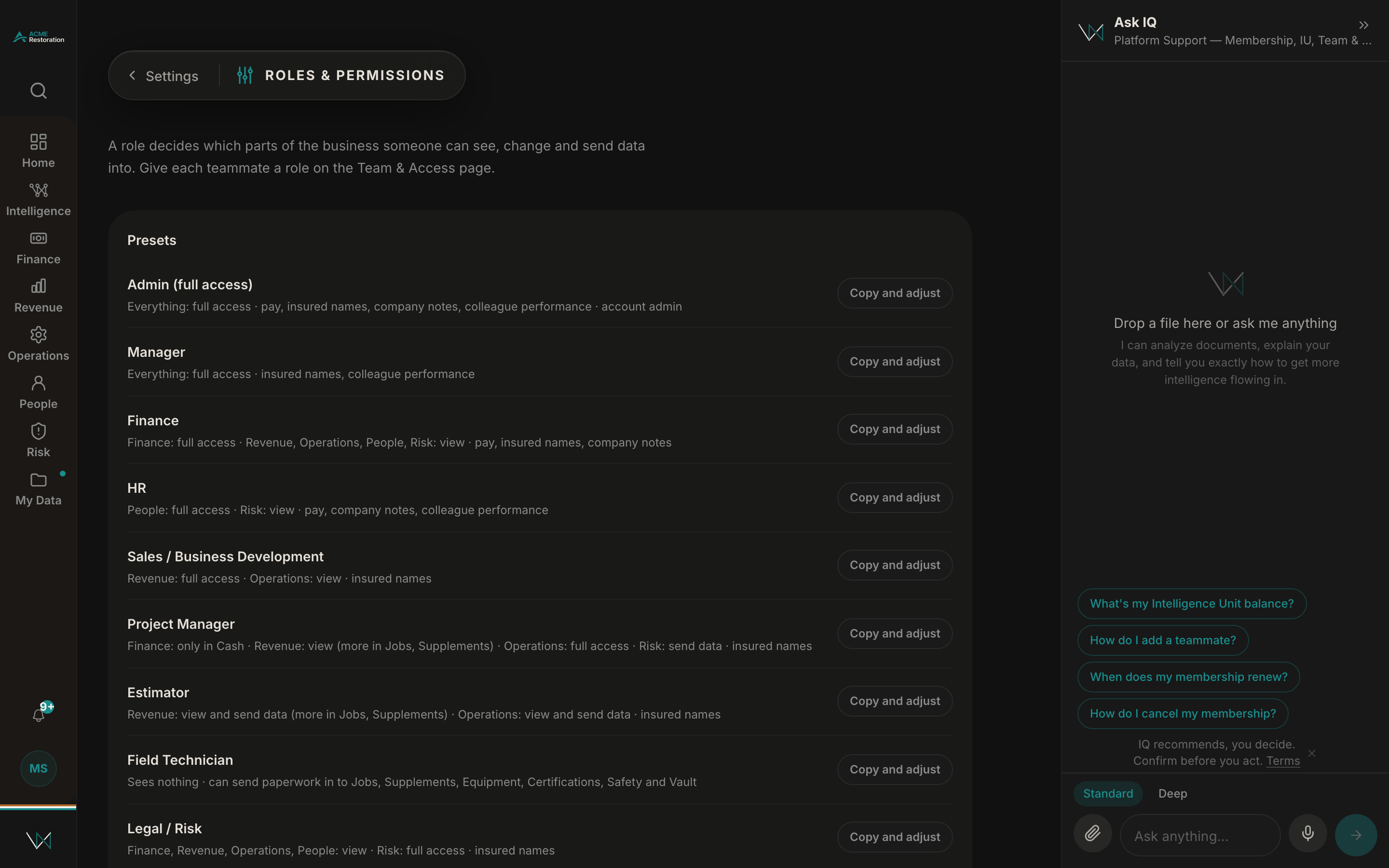Send the message with arrow button
This screenshot has width=1389, height=868.
(1356, 835)
